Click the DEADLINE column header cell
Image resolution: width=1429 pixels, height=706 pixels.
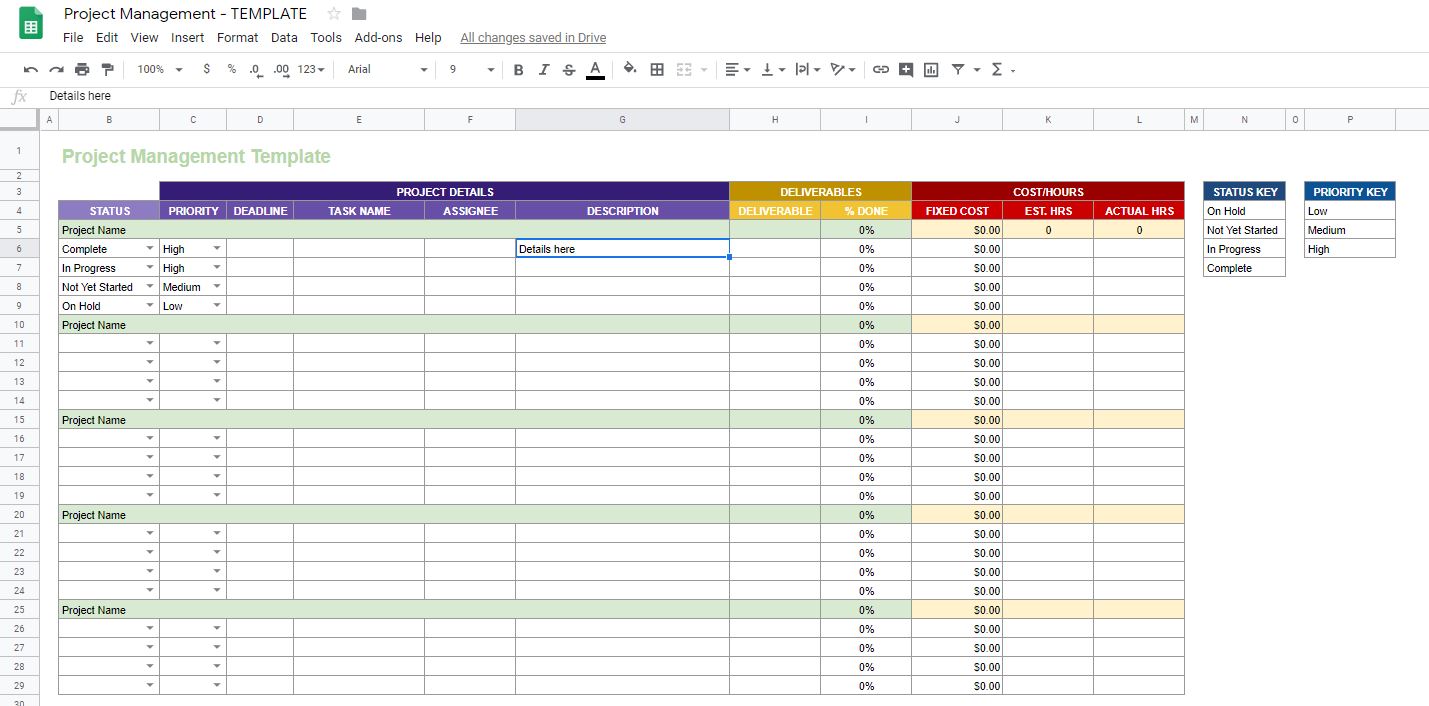click(260, 211)
